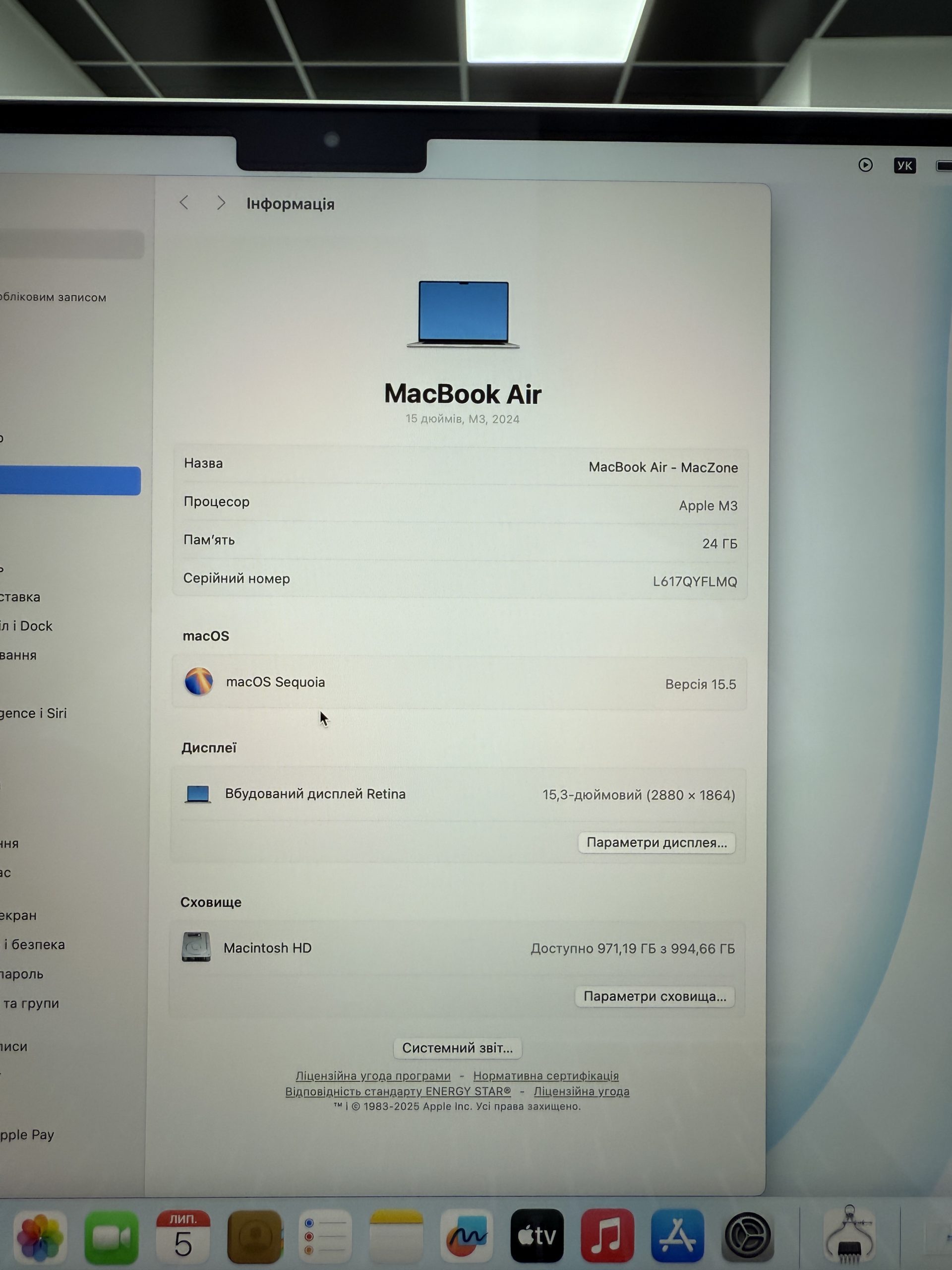The image size is (952, 1270).
Task: Click the MacBook Air laptop image
Action: (463, 314)
